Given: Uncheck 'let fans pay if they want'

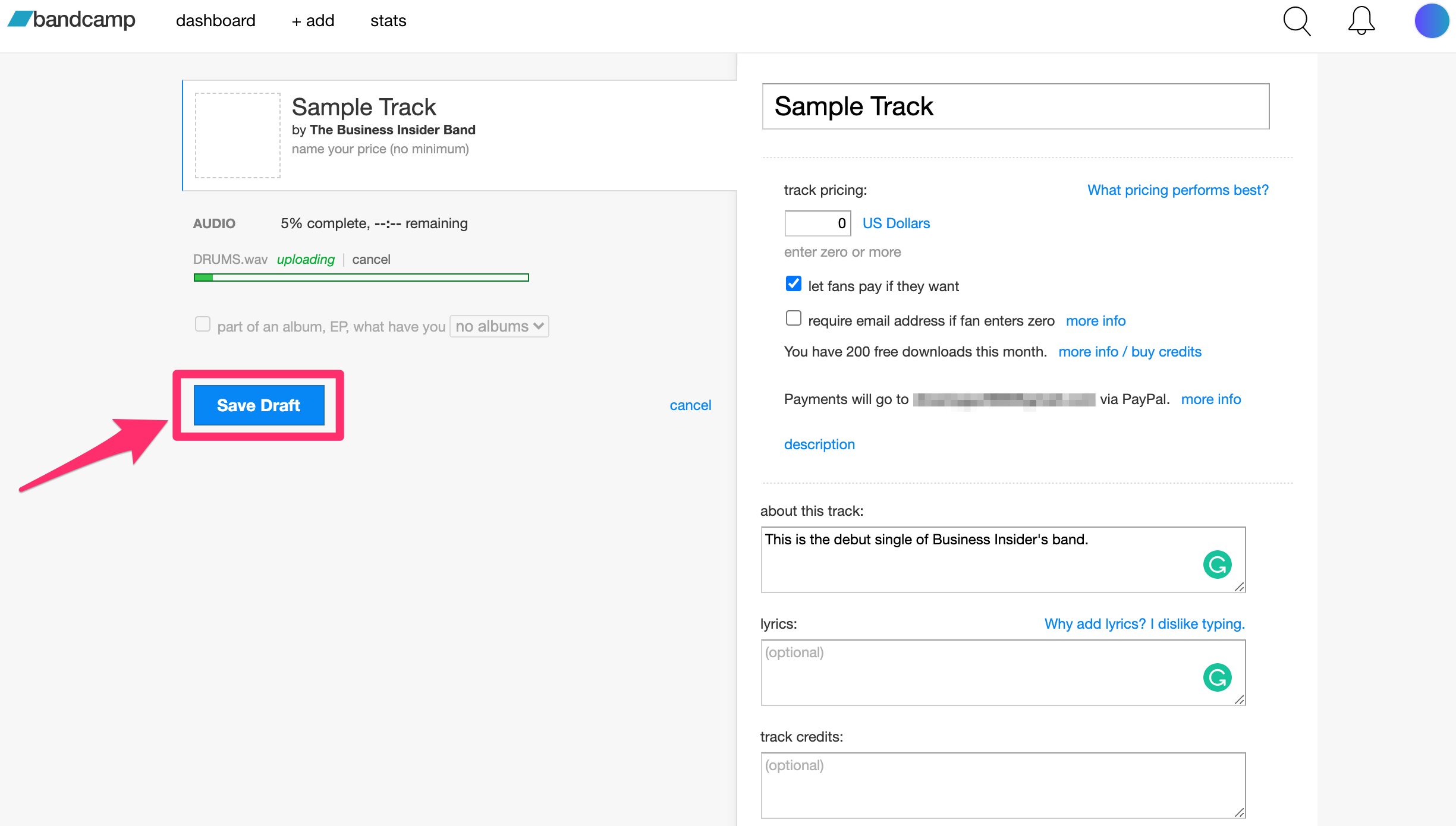Looking at the screenshot, I should [793, 284].
